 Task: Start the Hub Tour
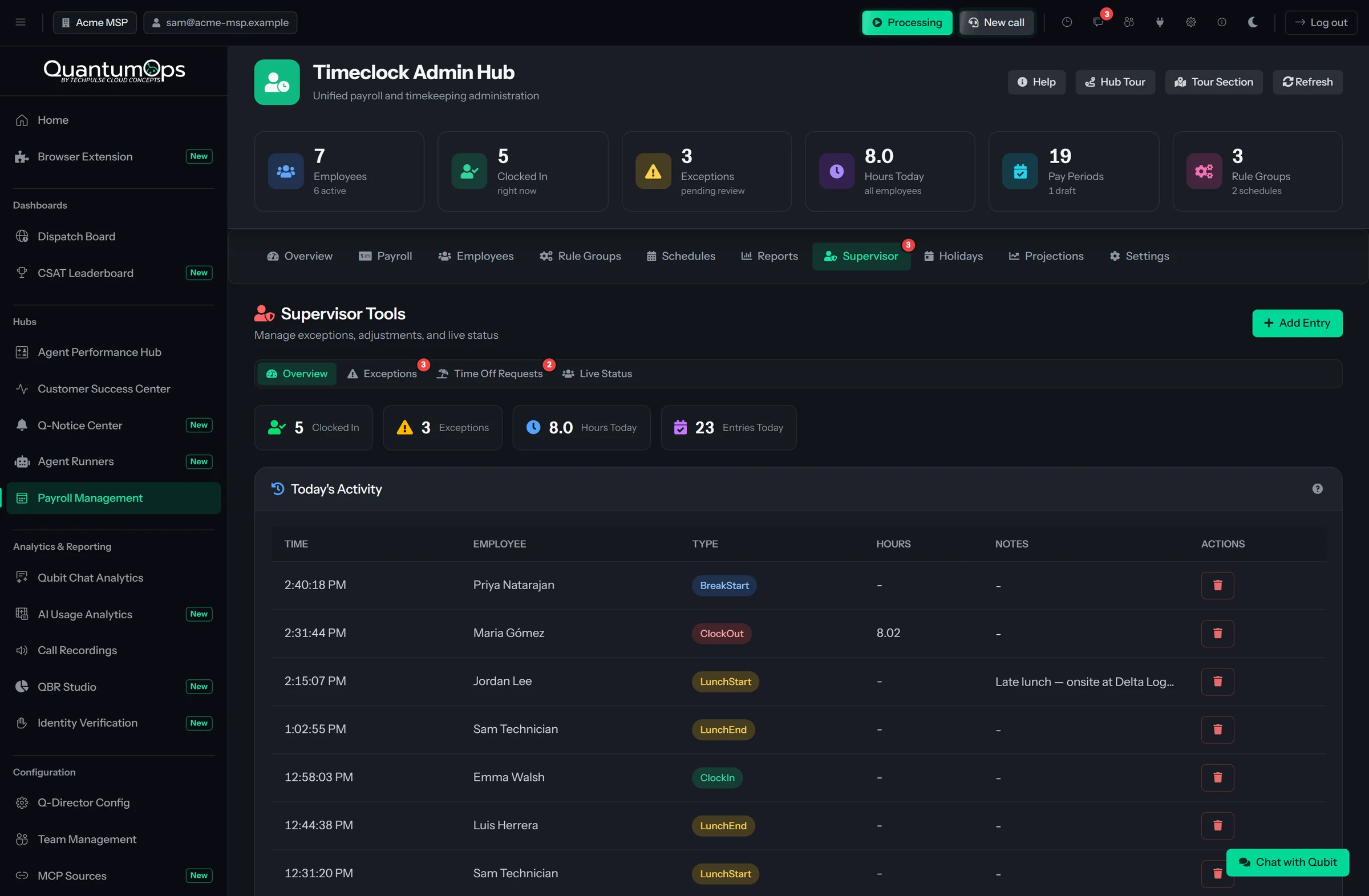point(1115,82)
